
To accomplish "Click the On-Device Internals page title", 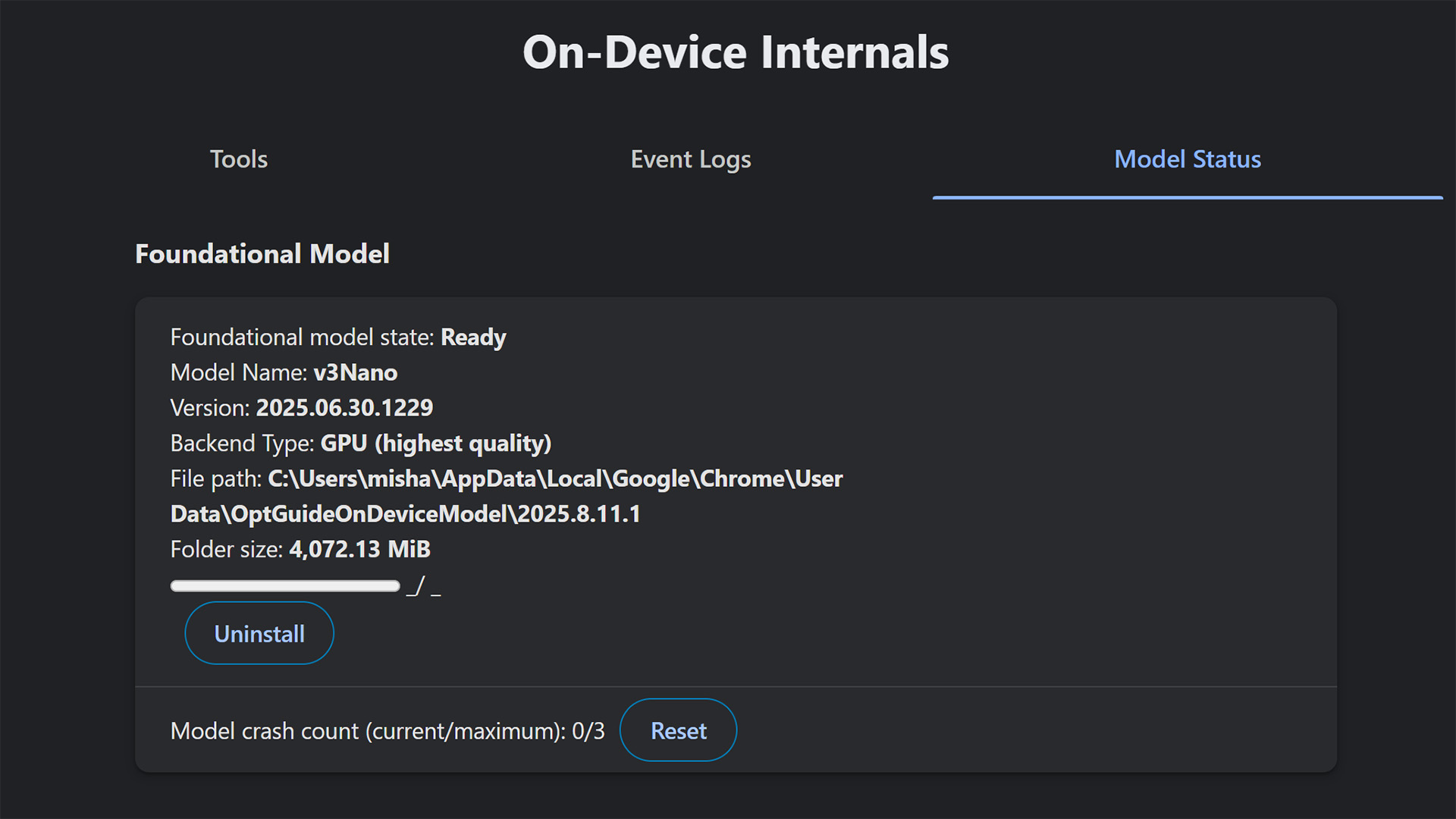I will (x=736, y=52).
